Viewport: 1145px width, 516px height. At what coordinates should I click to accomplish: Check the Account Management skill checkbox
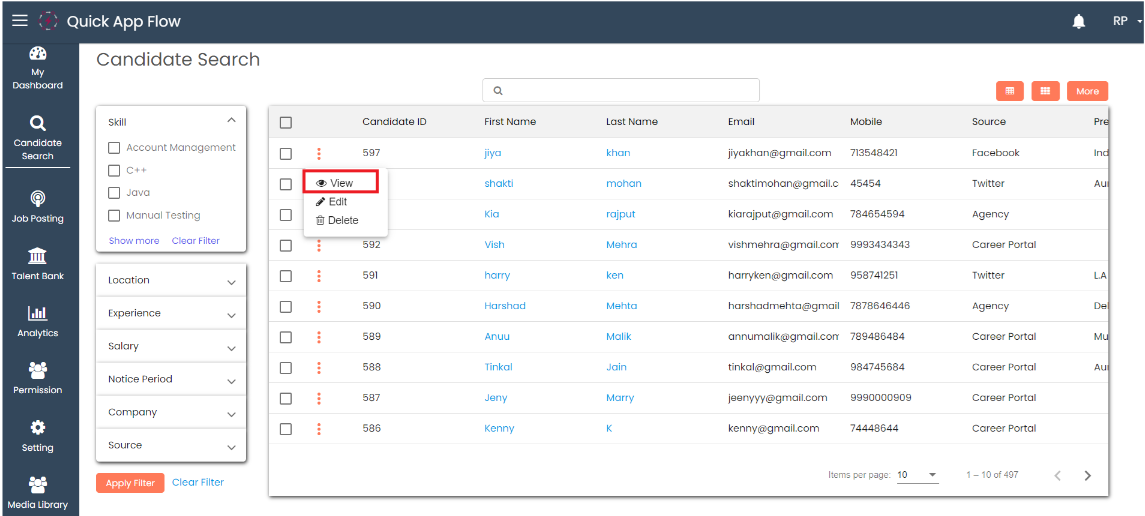click(114, 148)
